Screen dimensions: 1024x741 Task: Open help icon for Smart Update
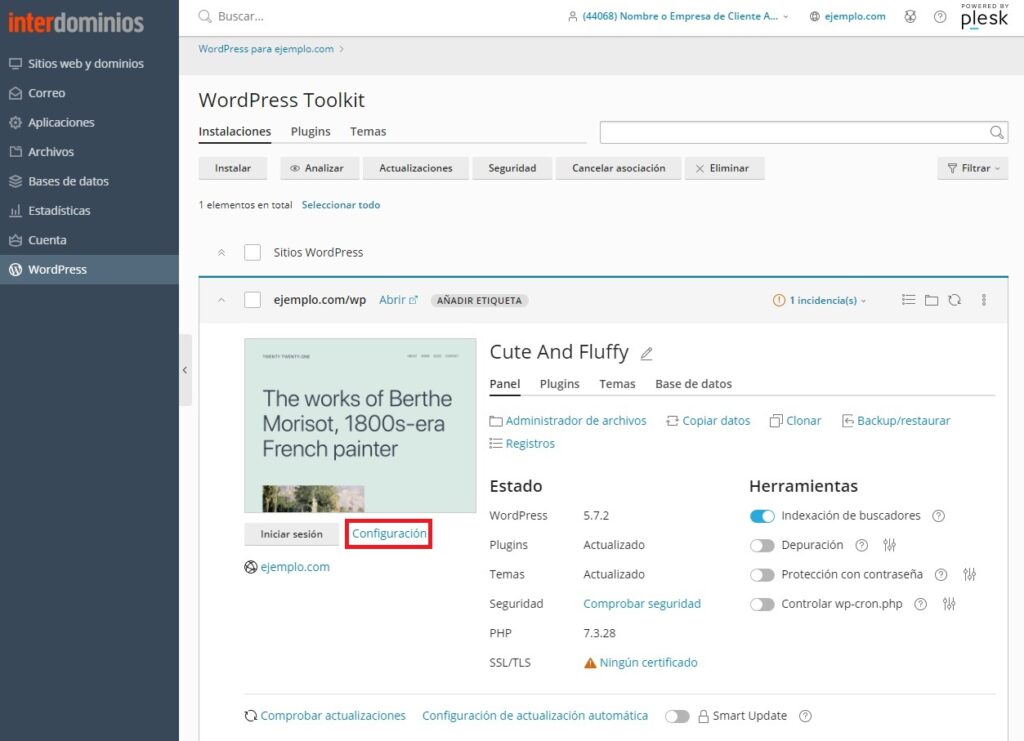(805, 716)
